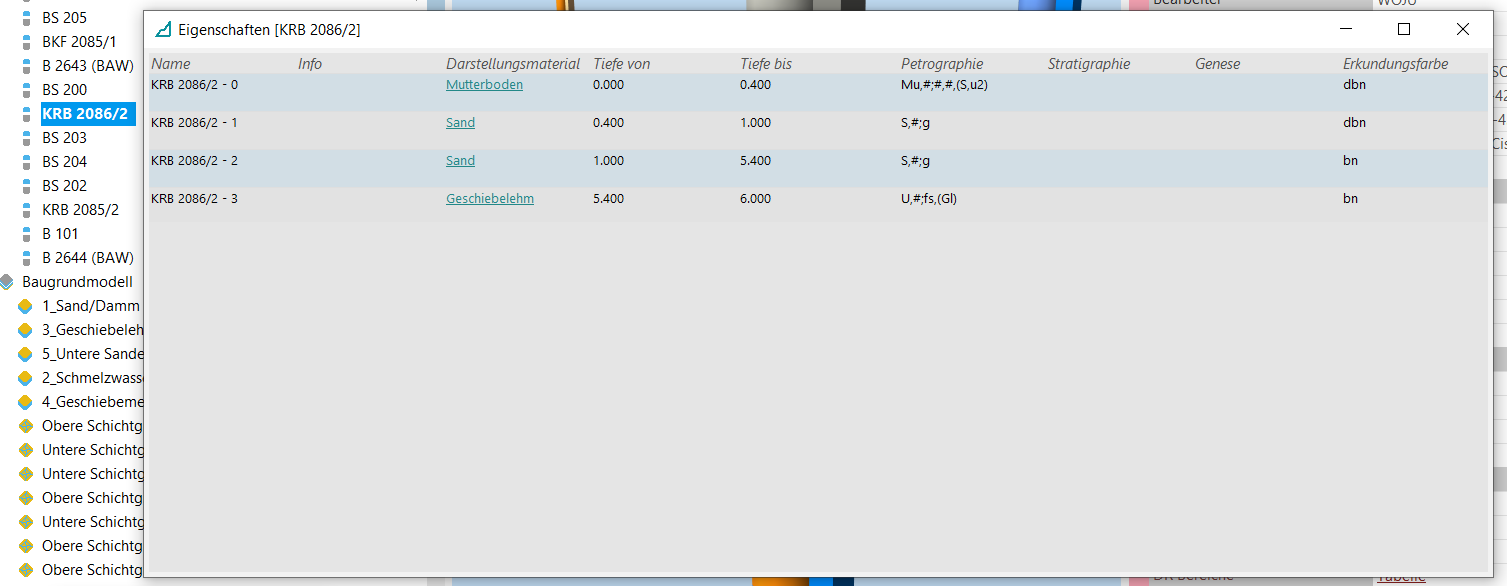Click the icon beside 3_Geschiebelehm layer
The width and height of the screenshot is (1507, 586).
click(x=26, y=330)
